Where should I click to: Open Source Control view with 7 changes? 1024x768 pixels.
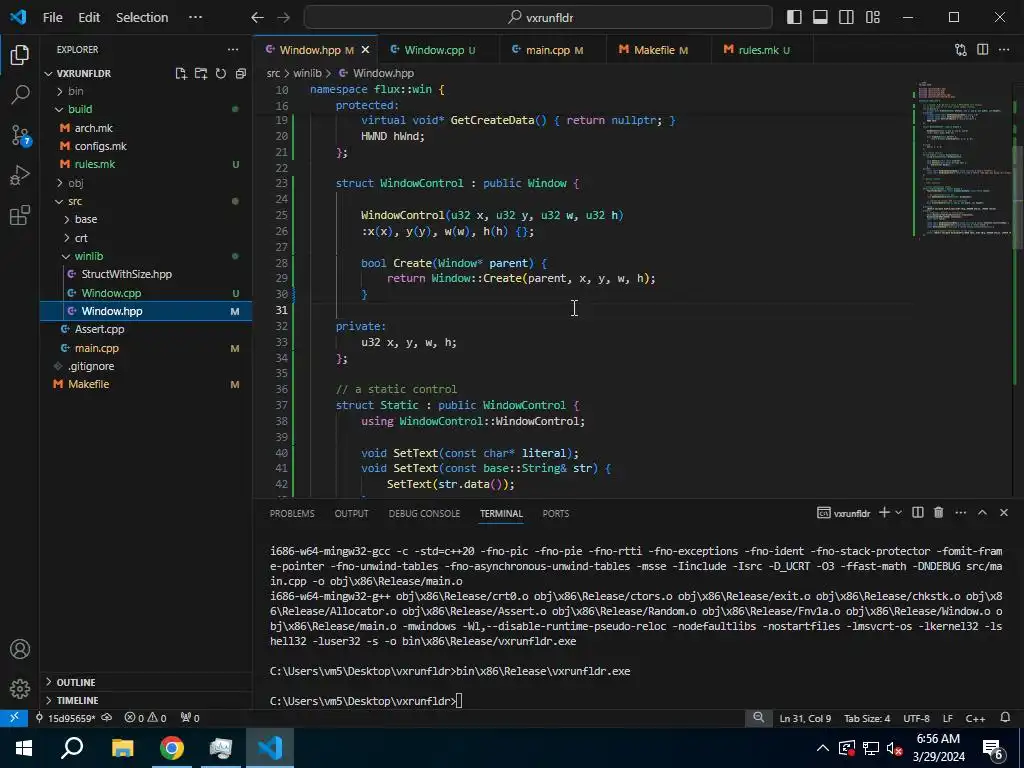(20, 135)
